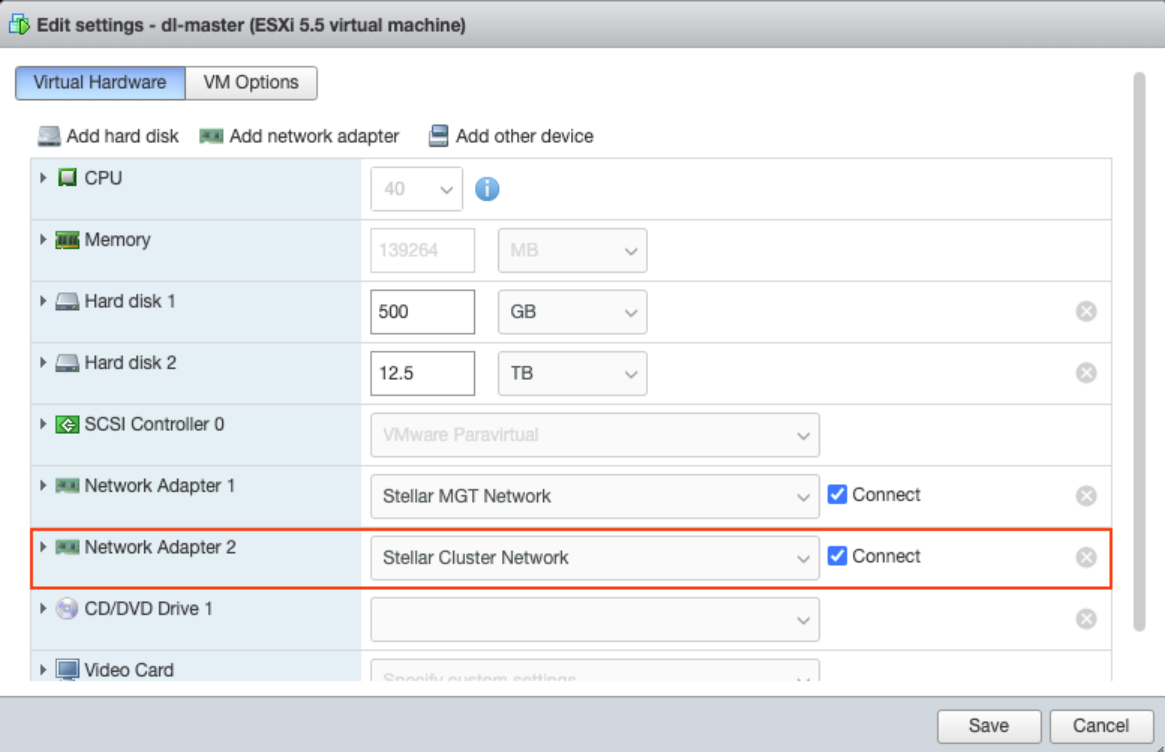
Task: Remove Network Adapter 1 with X icon
Action: pyautogui.click(x=1086, y=496)
